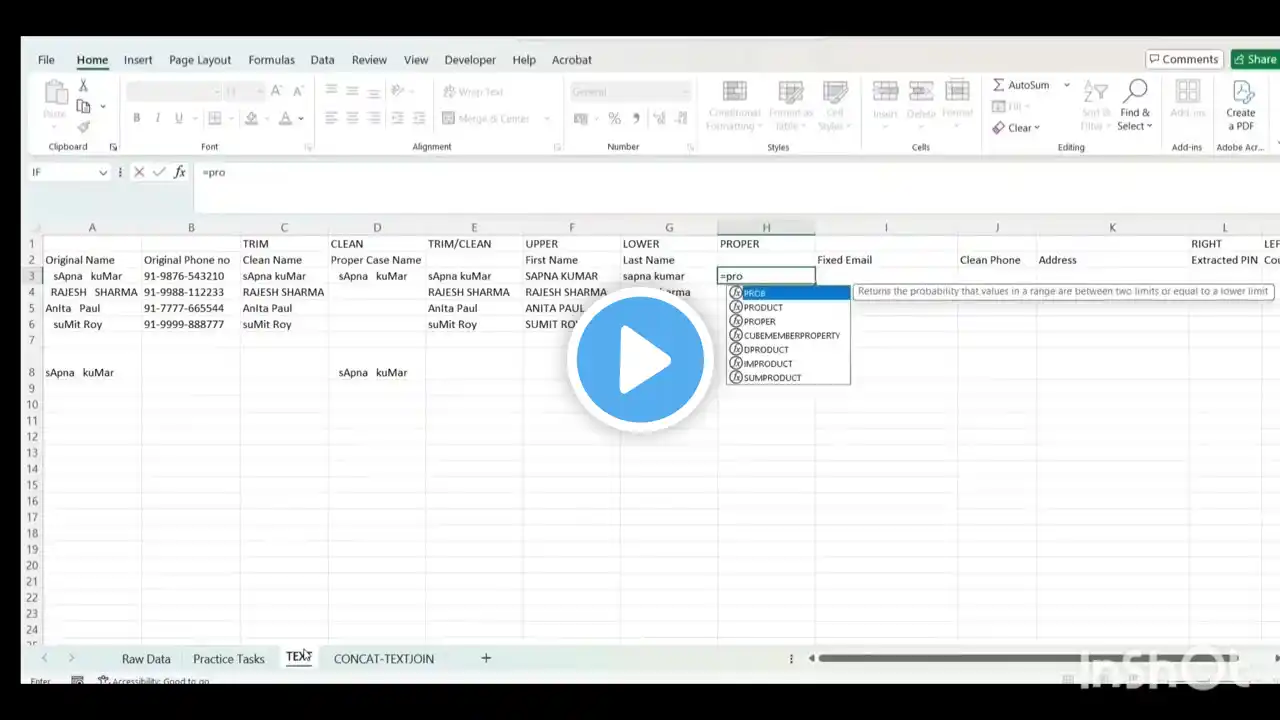
Task: Open the Comments pane
Action: pos(1183,59)
